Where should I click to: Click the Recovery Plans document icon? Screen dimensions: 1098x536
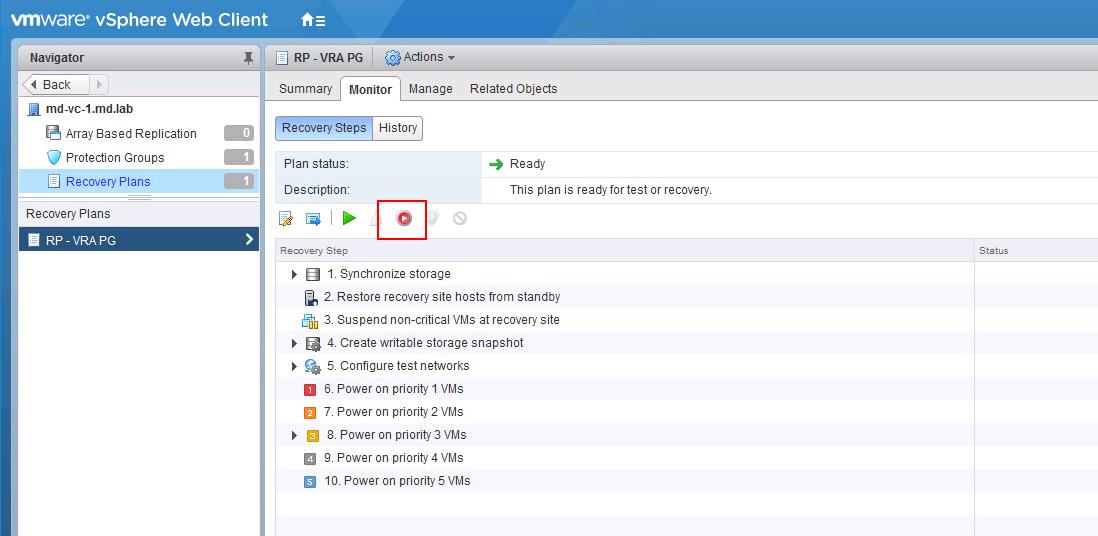click(53, 181)
